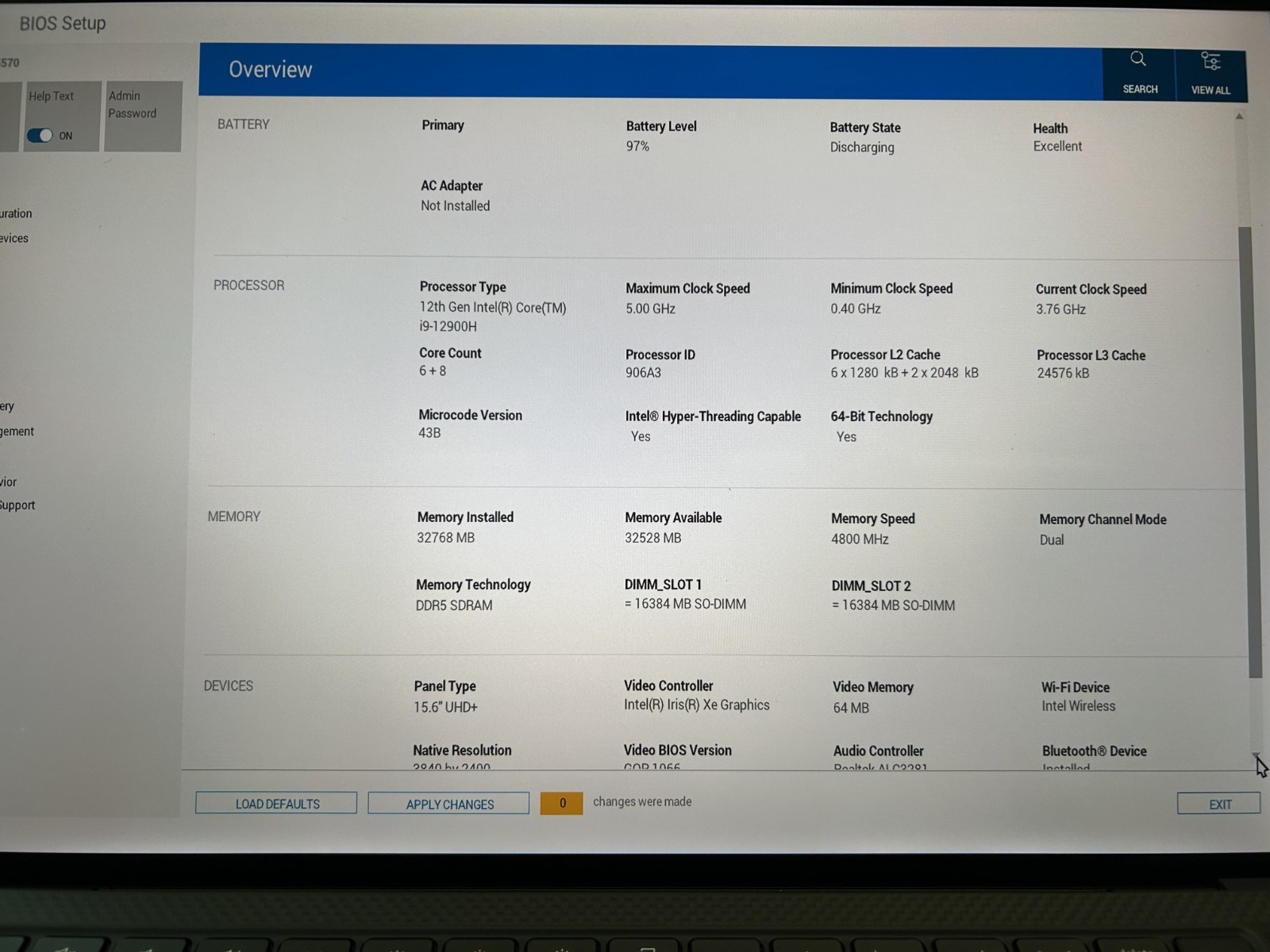Click the Memory Technology DDR5 SDRAM value

point(454,606)
